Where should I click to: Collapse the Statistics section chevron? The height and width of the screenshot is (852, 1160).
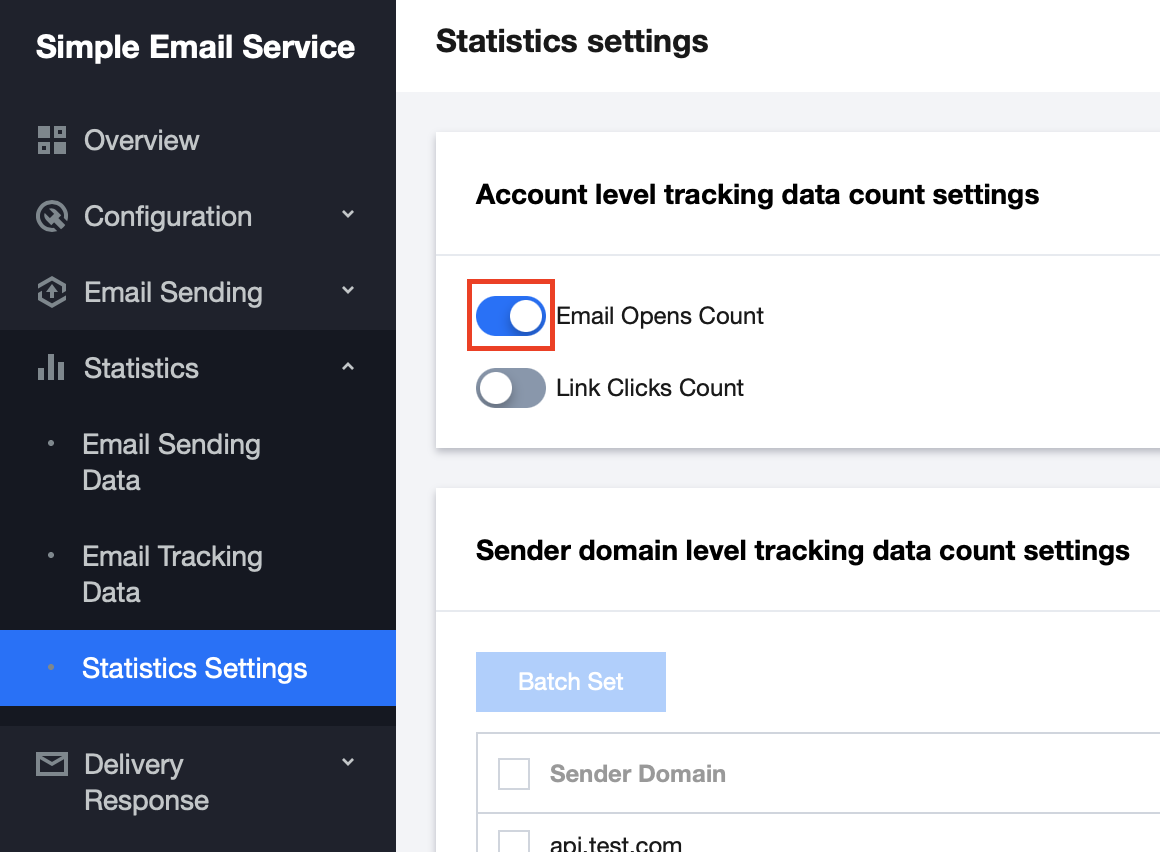348,367
